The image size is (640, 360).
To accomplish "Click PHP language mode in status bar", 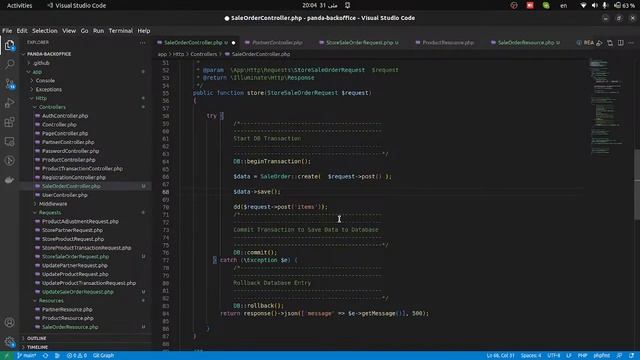I will pos(582,356).
